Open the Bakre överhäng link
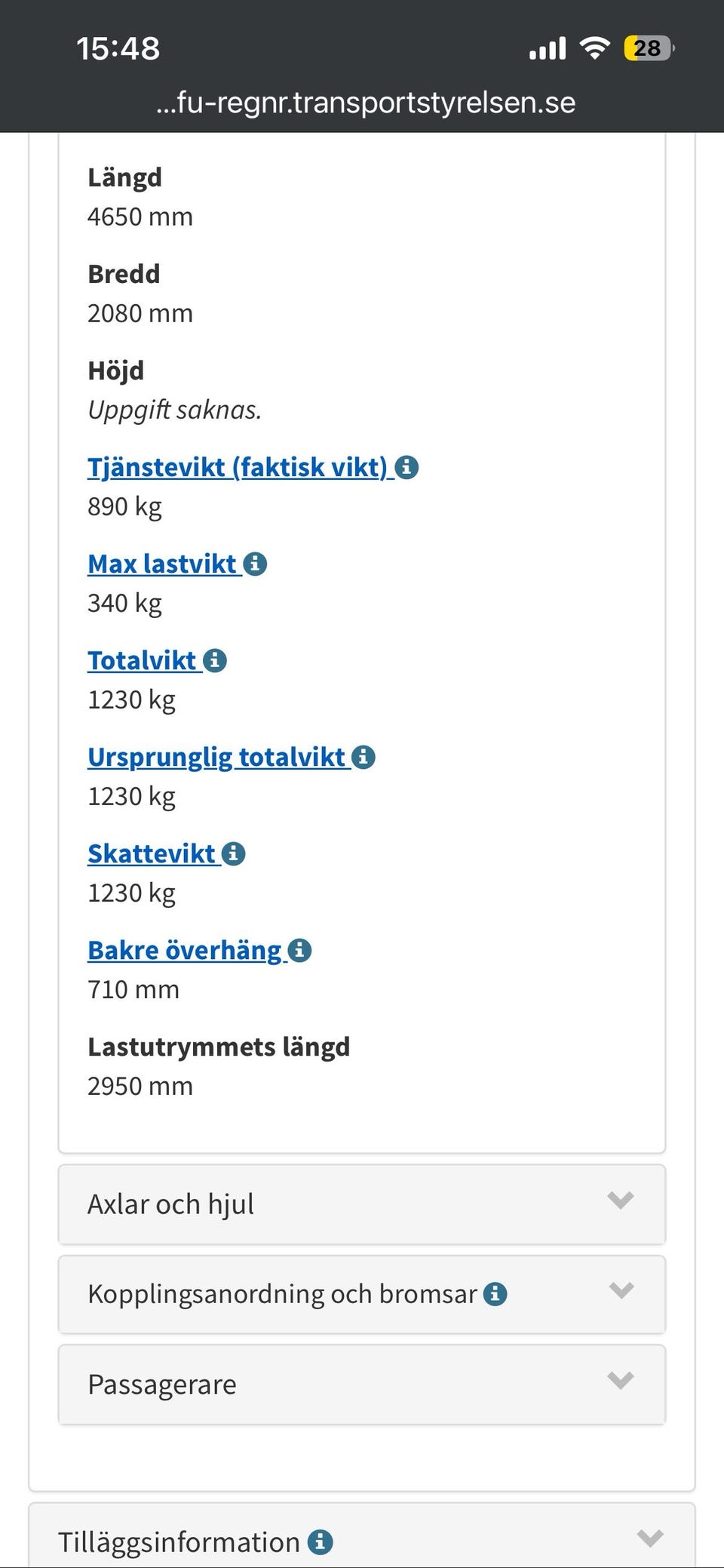724x1568 pixels. click(185, 950)
